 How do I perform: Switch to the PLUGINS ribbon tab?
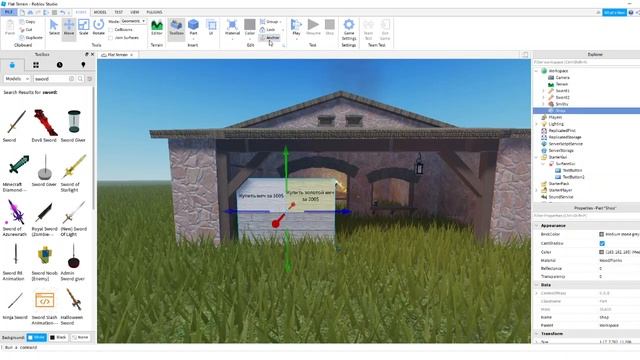click(154, 12)
